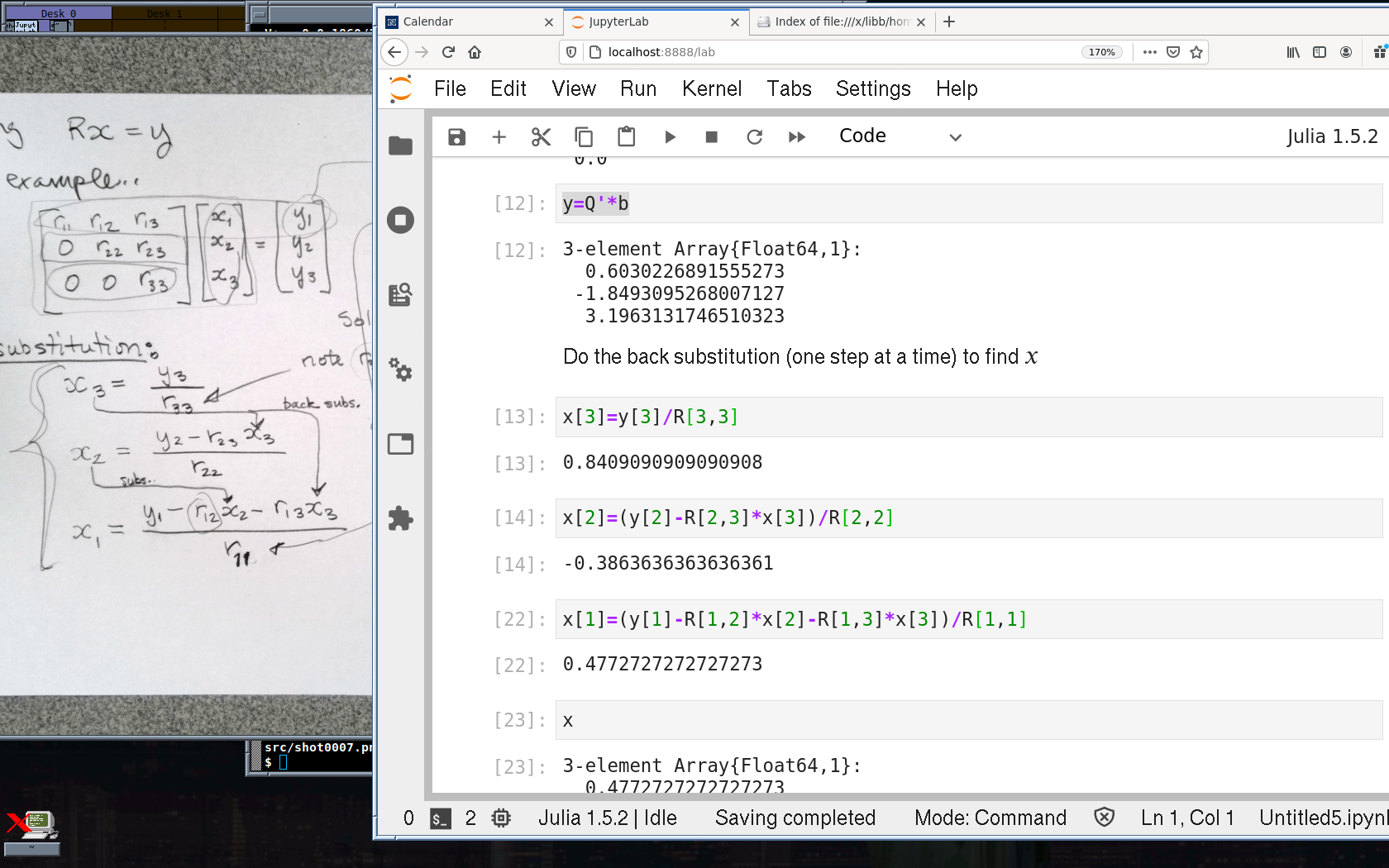Open the Settings menu
The image size is (1389, 868).
872,88
